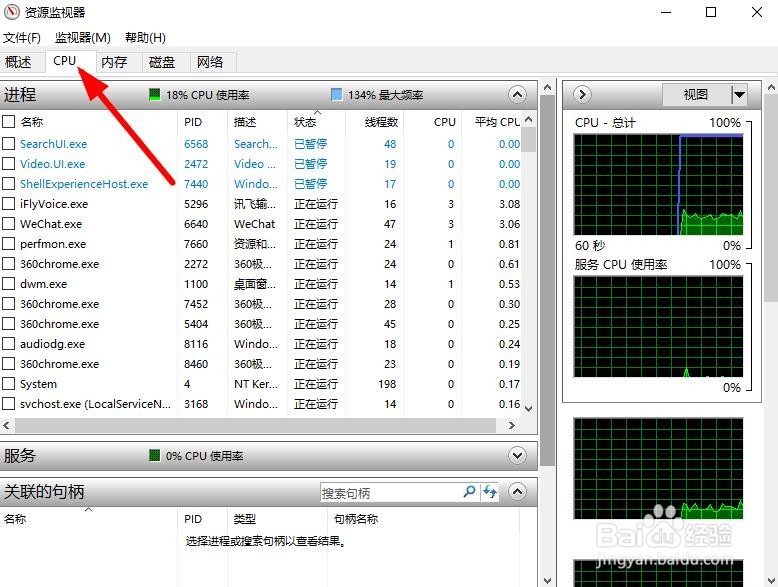Check the ShellExperienceHost.exe checkbox
778x587 pixels.
click(x=8, y=184)
